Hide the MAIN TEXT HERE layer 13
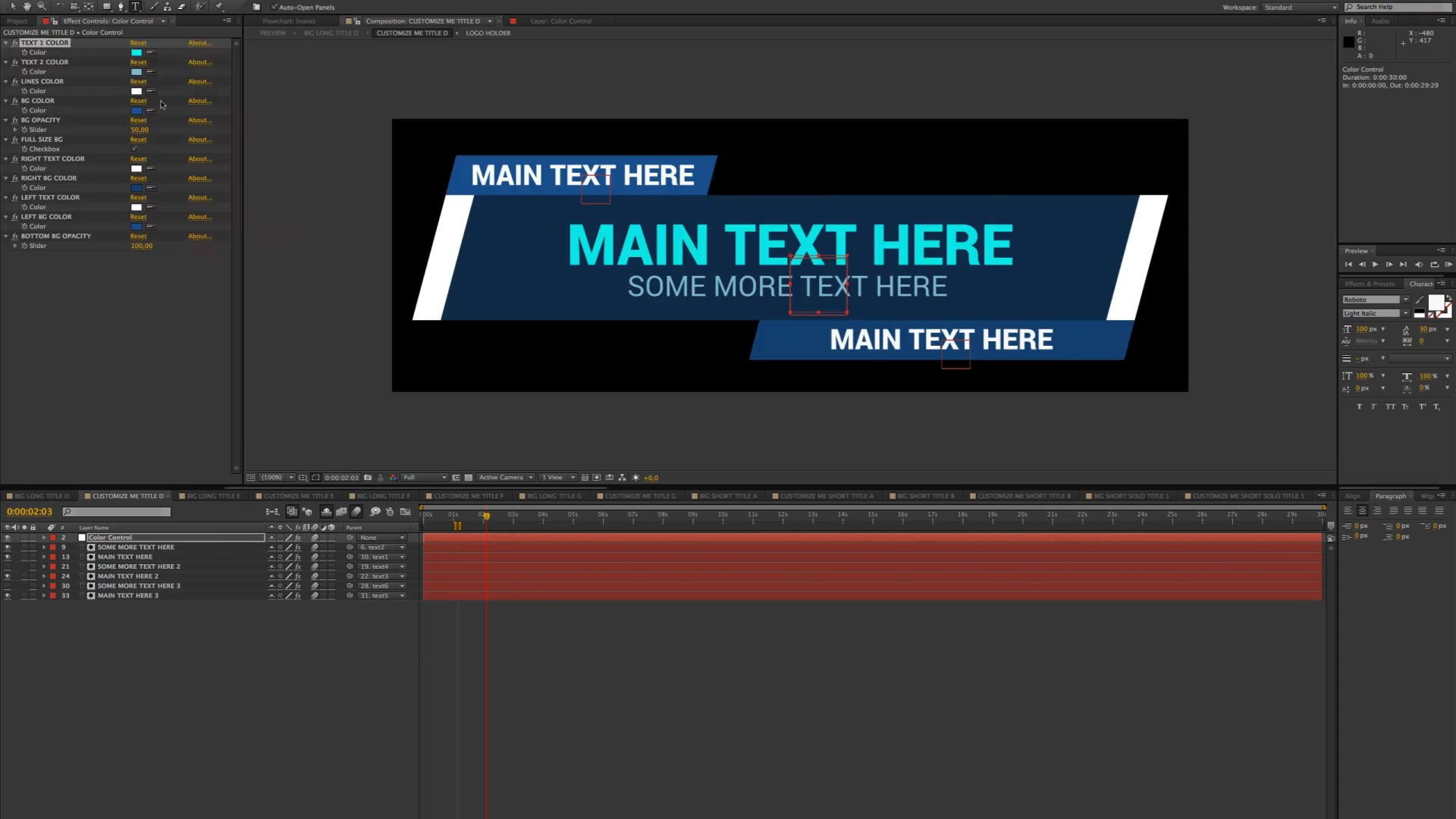The image size is (1456, 819). pos(8,557)
